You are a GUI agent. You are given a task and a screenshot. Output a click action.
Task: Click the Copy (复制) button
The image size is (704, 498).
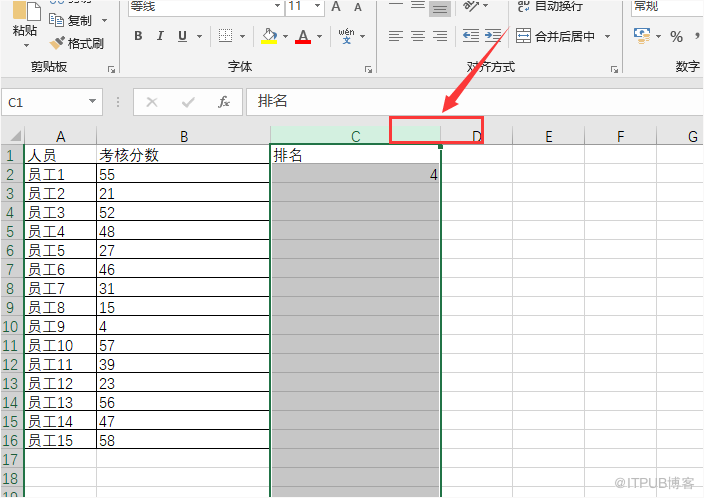[x=72, y=20]
